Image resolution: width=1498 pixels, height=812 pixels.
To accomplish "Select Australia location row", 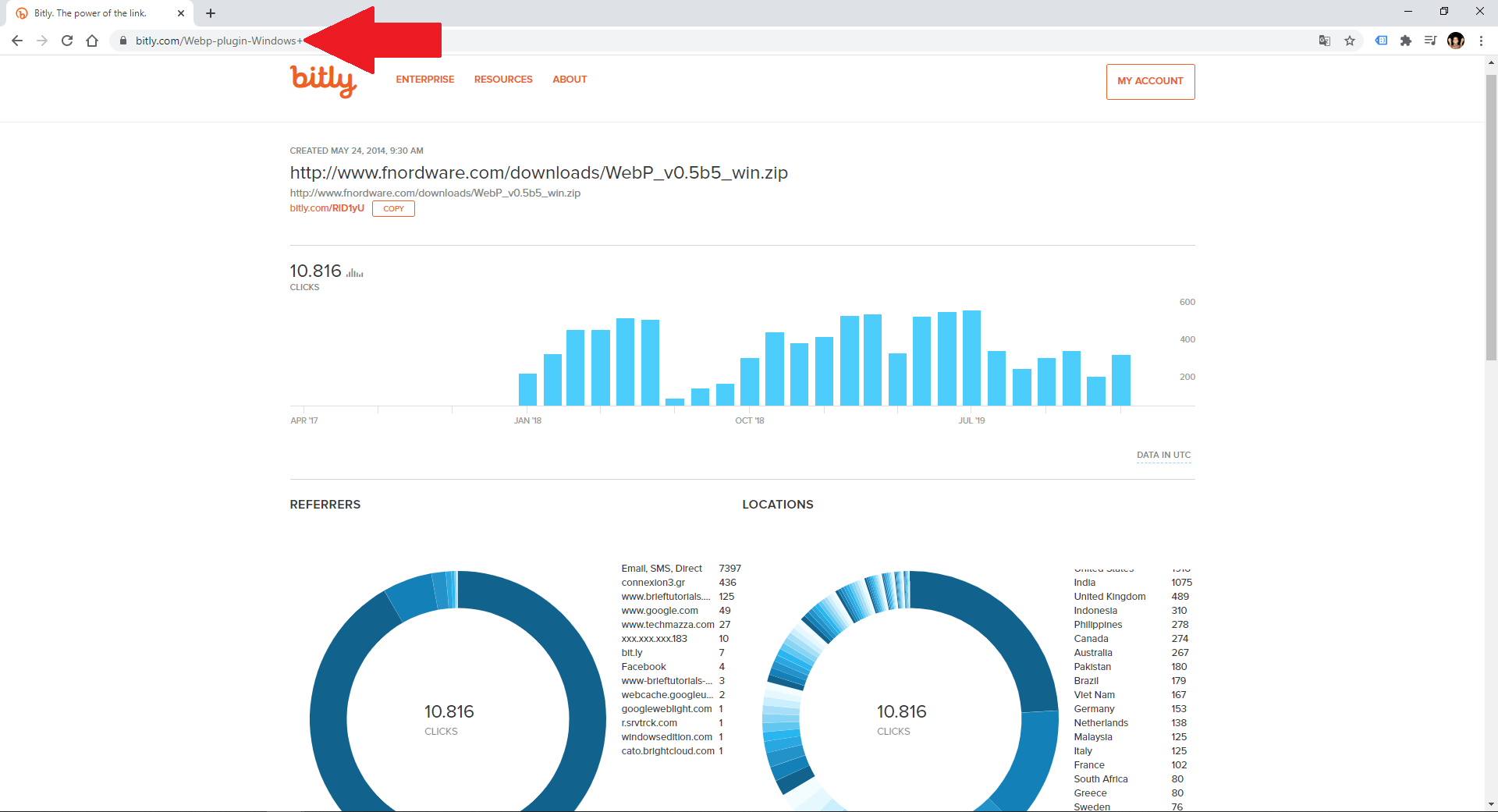I will tap(1131, 653).
